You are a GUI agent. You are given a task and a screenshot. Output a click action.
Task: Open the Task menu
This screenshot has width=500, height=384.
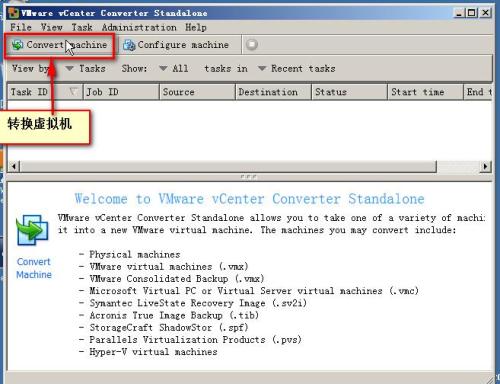pos(82,27)
